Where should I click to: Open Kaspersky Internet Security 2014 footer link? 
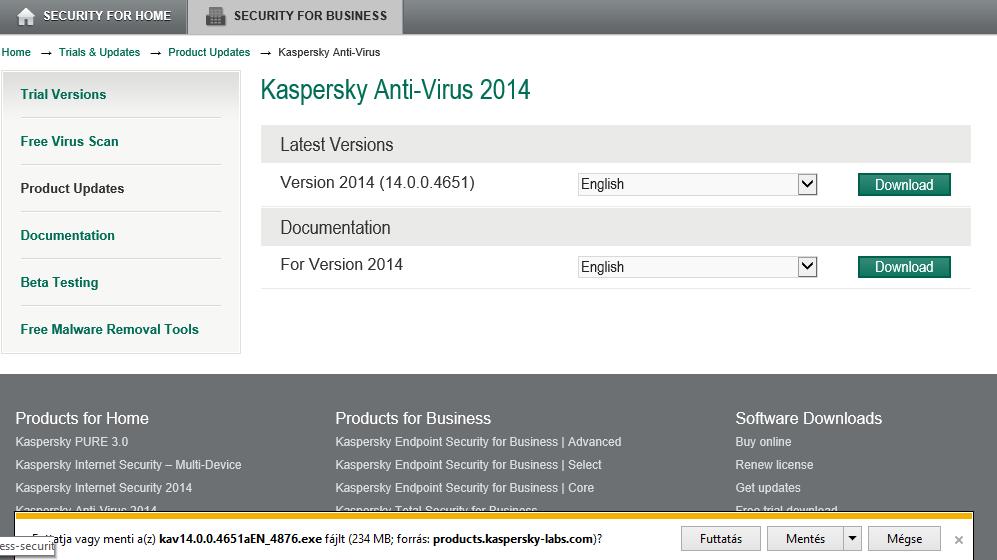tap(104, 488)
